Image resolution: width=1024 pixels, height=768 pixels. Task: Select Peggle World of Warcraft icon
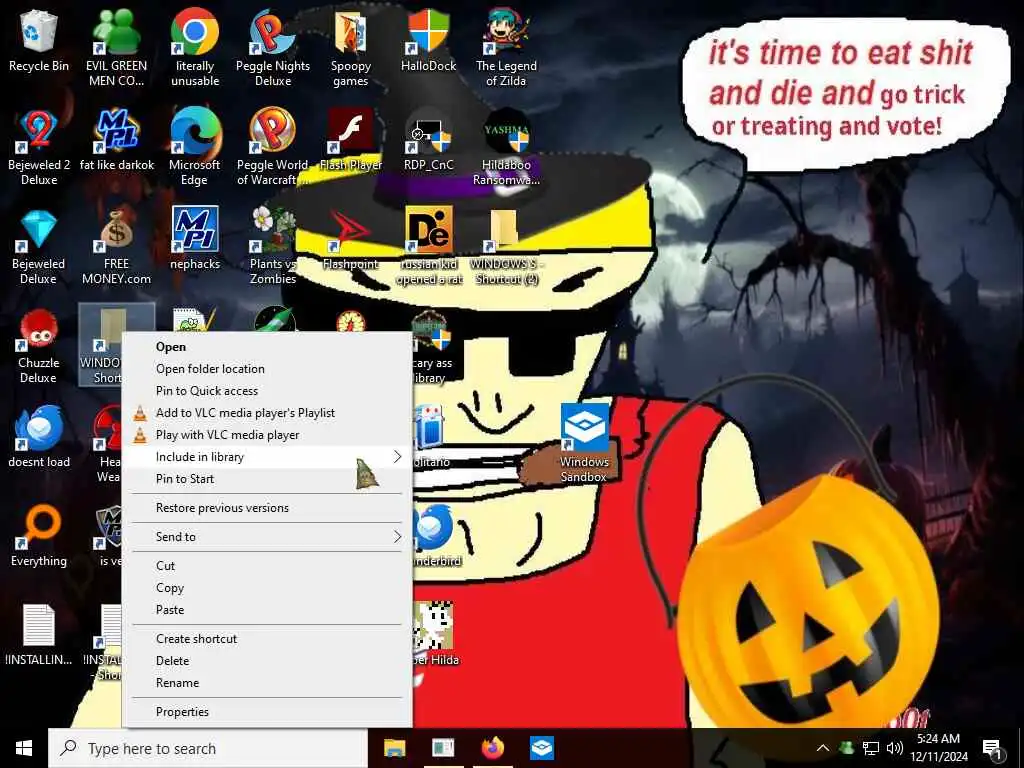click(273, 147)
